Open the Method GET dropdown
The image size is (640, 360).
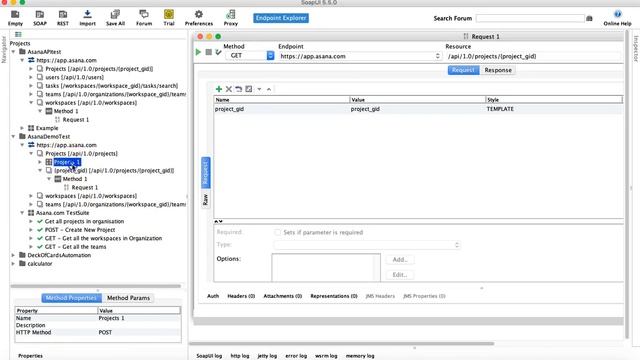pos(270,56)
